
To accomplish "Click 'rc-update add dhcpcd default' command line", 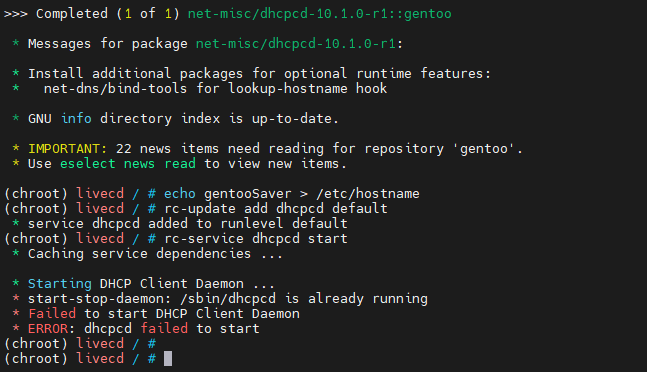I will point(196,209).
